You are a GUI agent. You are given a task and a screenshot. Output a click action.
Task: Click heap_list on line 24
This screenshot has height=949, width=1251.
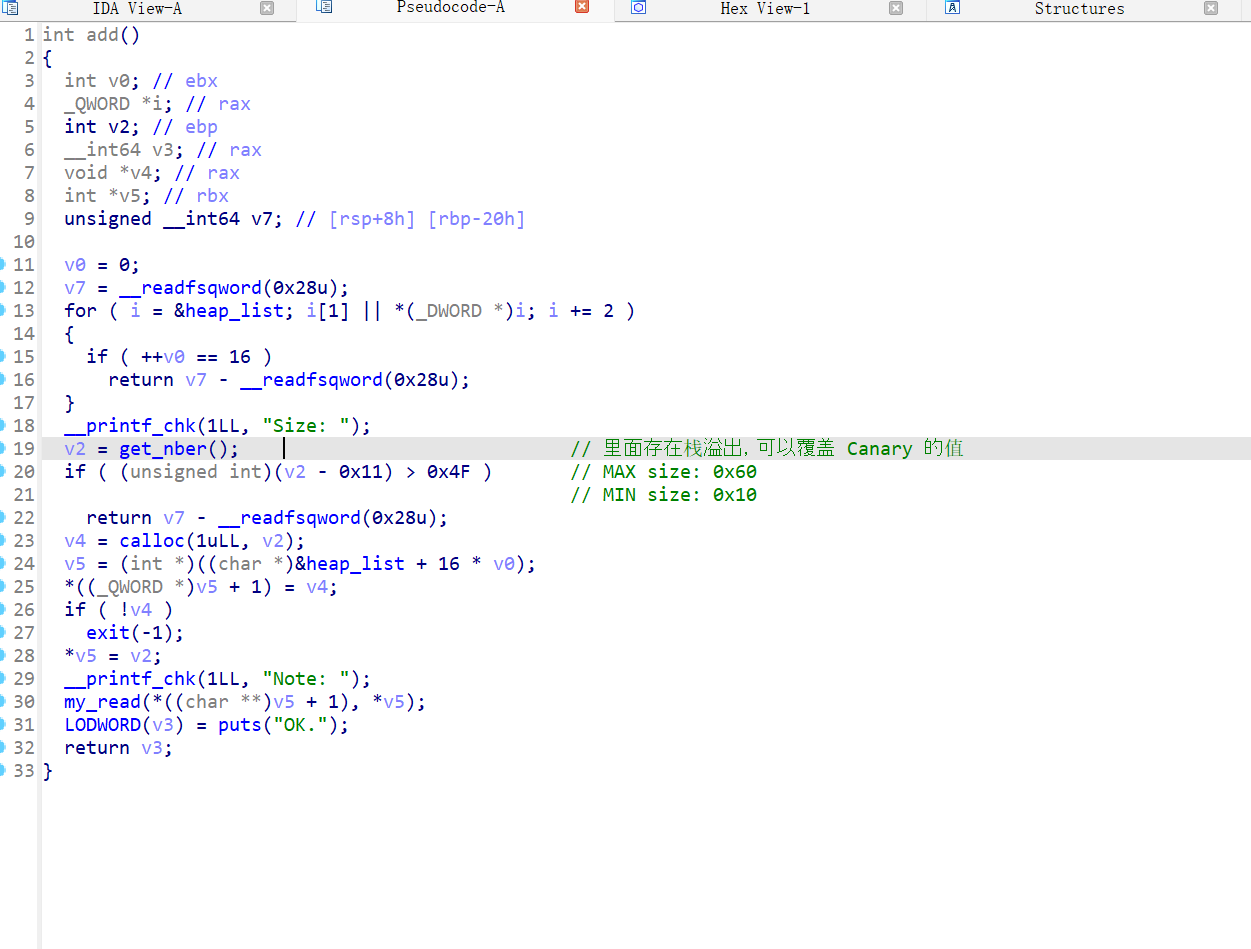coord(355,564)
